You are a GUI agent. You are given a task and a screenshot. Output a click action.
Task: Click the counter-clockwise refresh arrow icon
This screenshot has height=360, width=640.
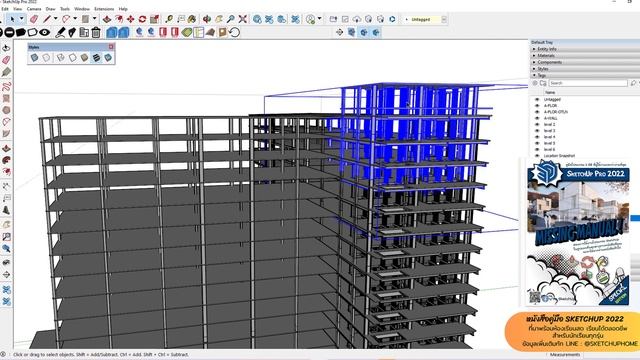coord(234,33)
